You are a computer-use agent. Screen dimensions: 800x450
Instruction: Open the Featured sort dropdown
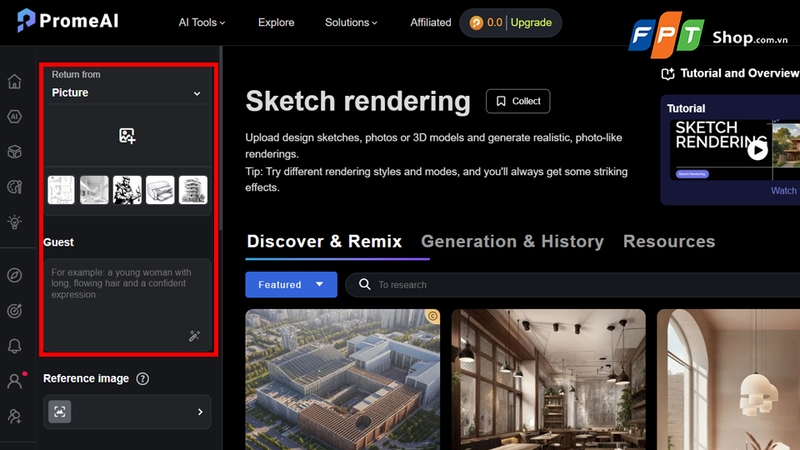[x=291, y=285]
